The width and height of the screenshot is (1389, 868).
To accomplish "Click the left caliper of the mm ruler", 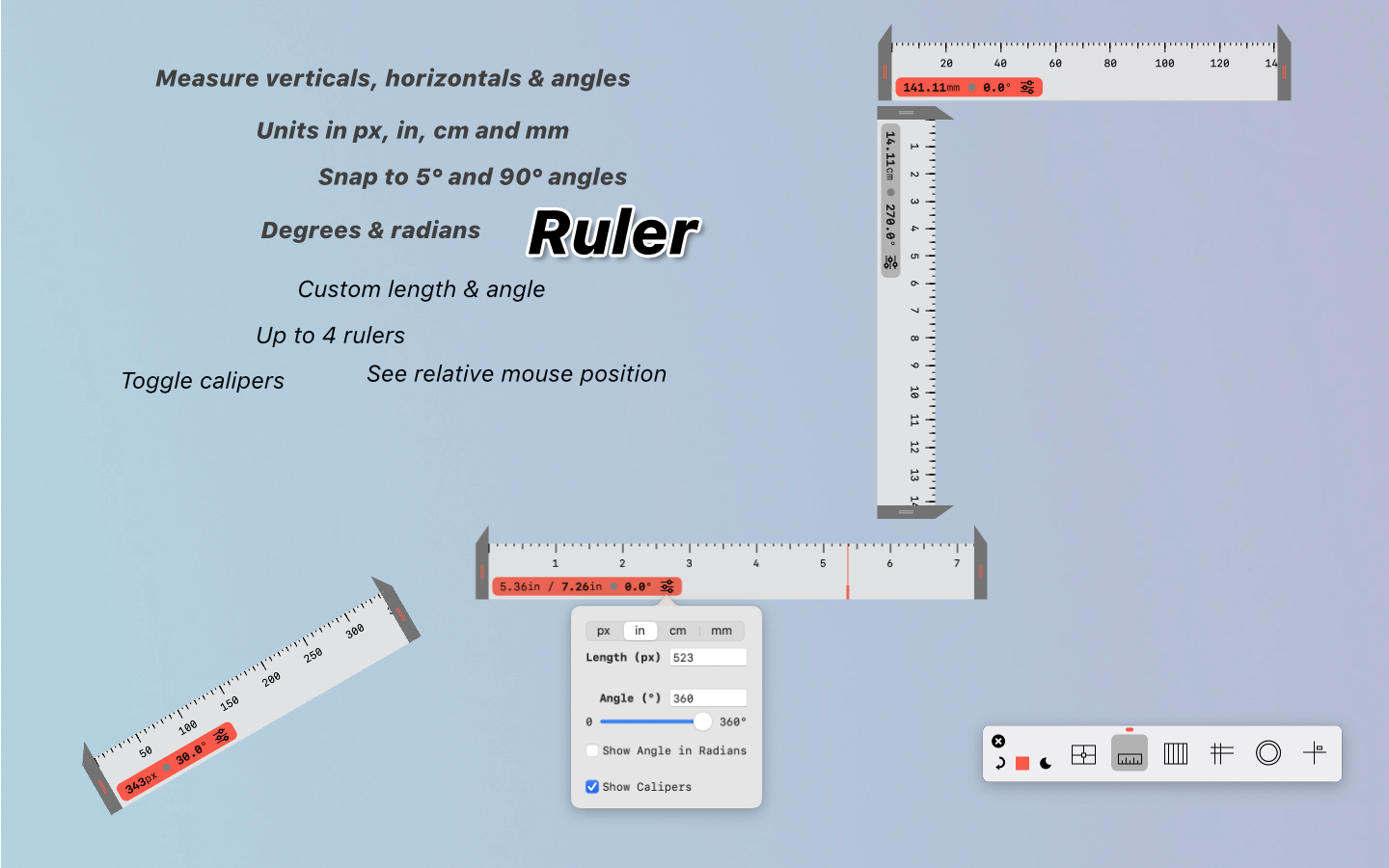I will click(885, 63).
